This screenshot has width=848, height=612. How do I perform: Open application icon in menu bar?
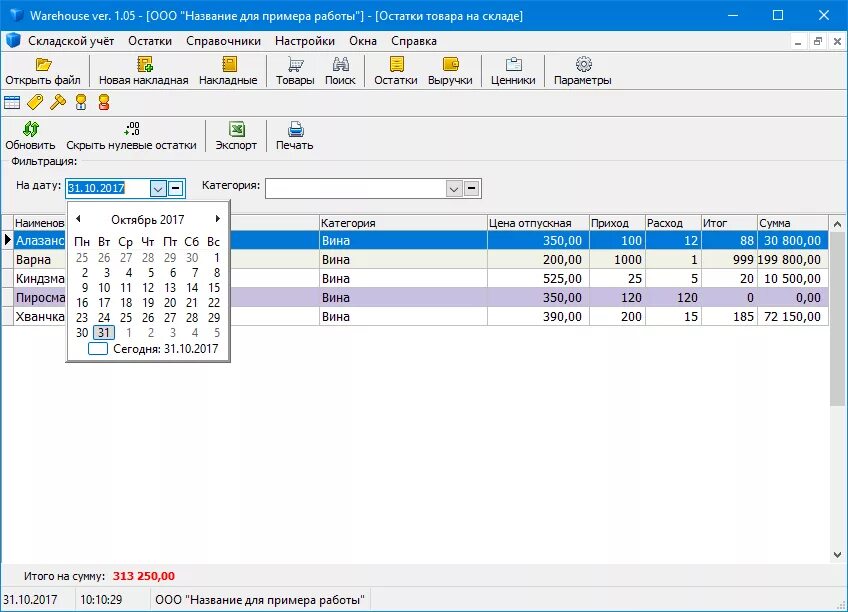pyautogui.click(x=13, y=41)
